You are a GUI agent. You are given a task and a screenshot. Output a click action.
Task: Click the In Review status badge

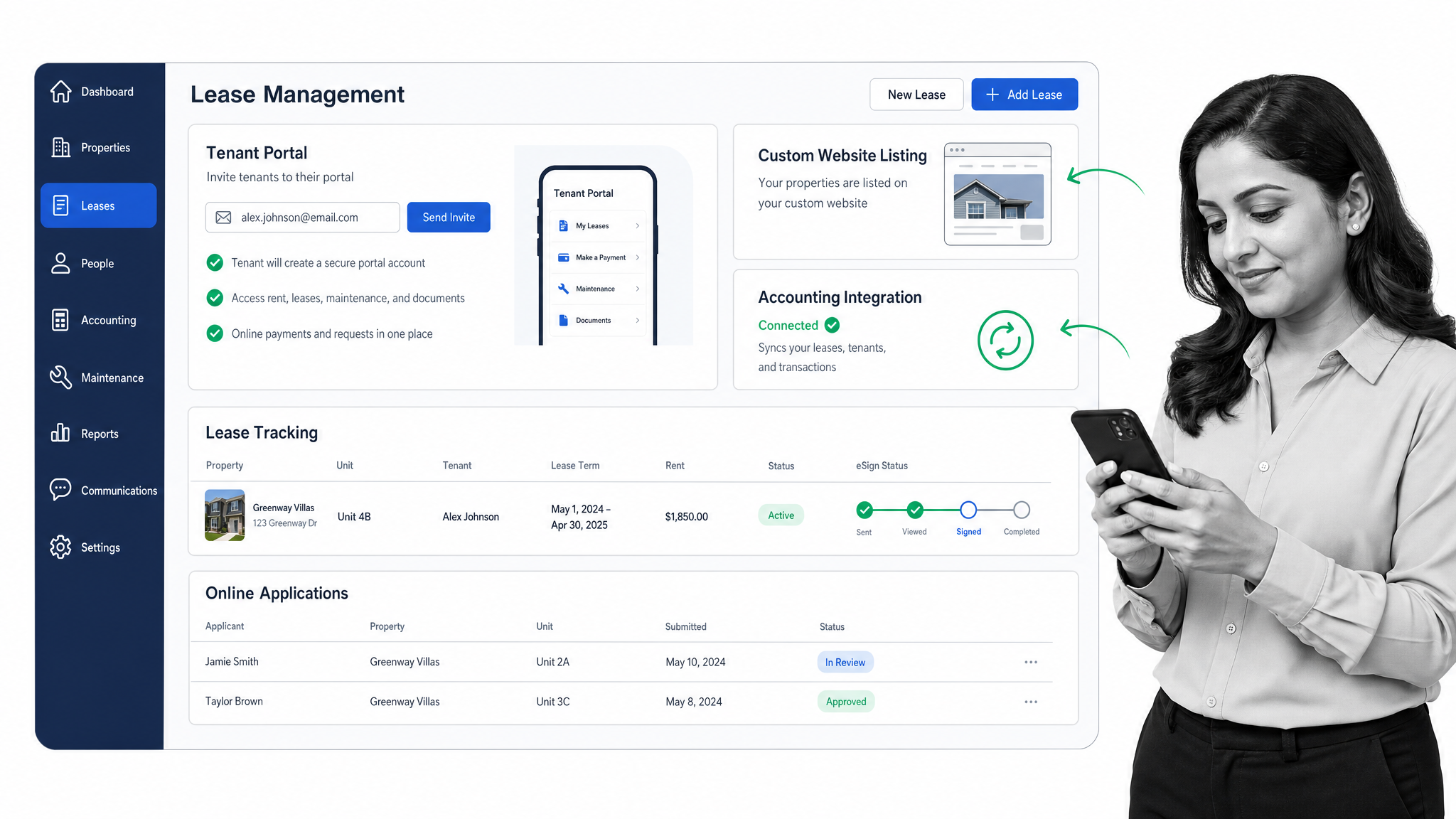(x=845, y=662)
